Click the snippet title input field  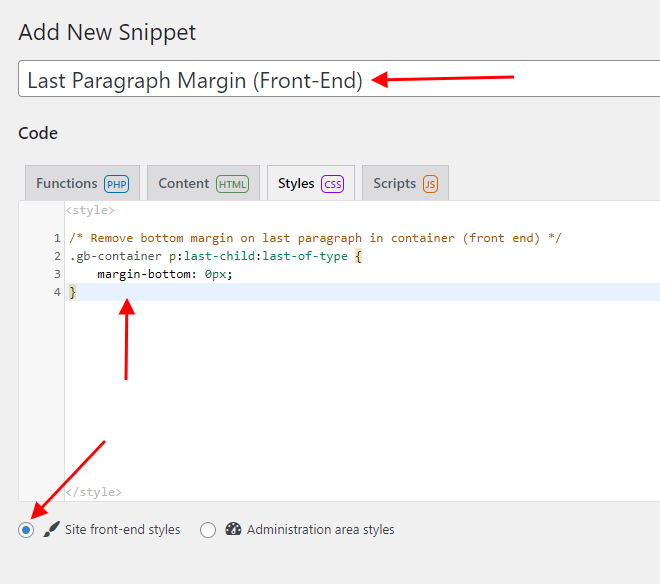pyautogui.click(x=339, y=79)
